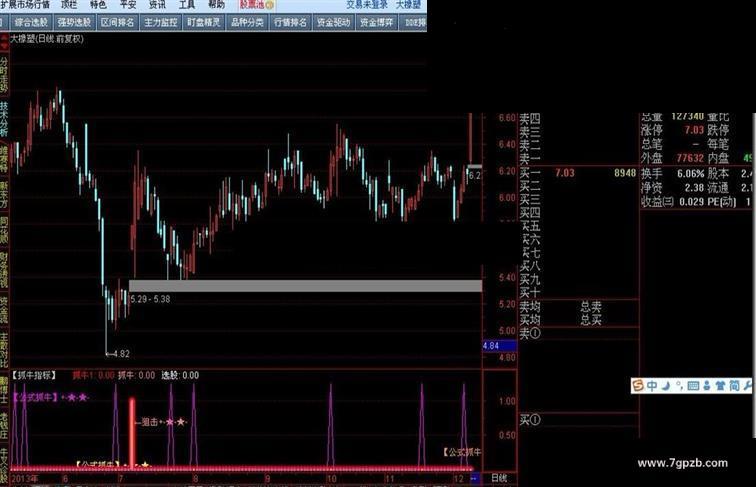Click the month 10 timeline marker
The width and height of the screenshot is (756, 487).
coord(331,479)
